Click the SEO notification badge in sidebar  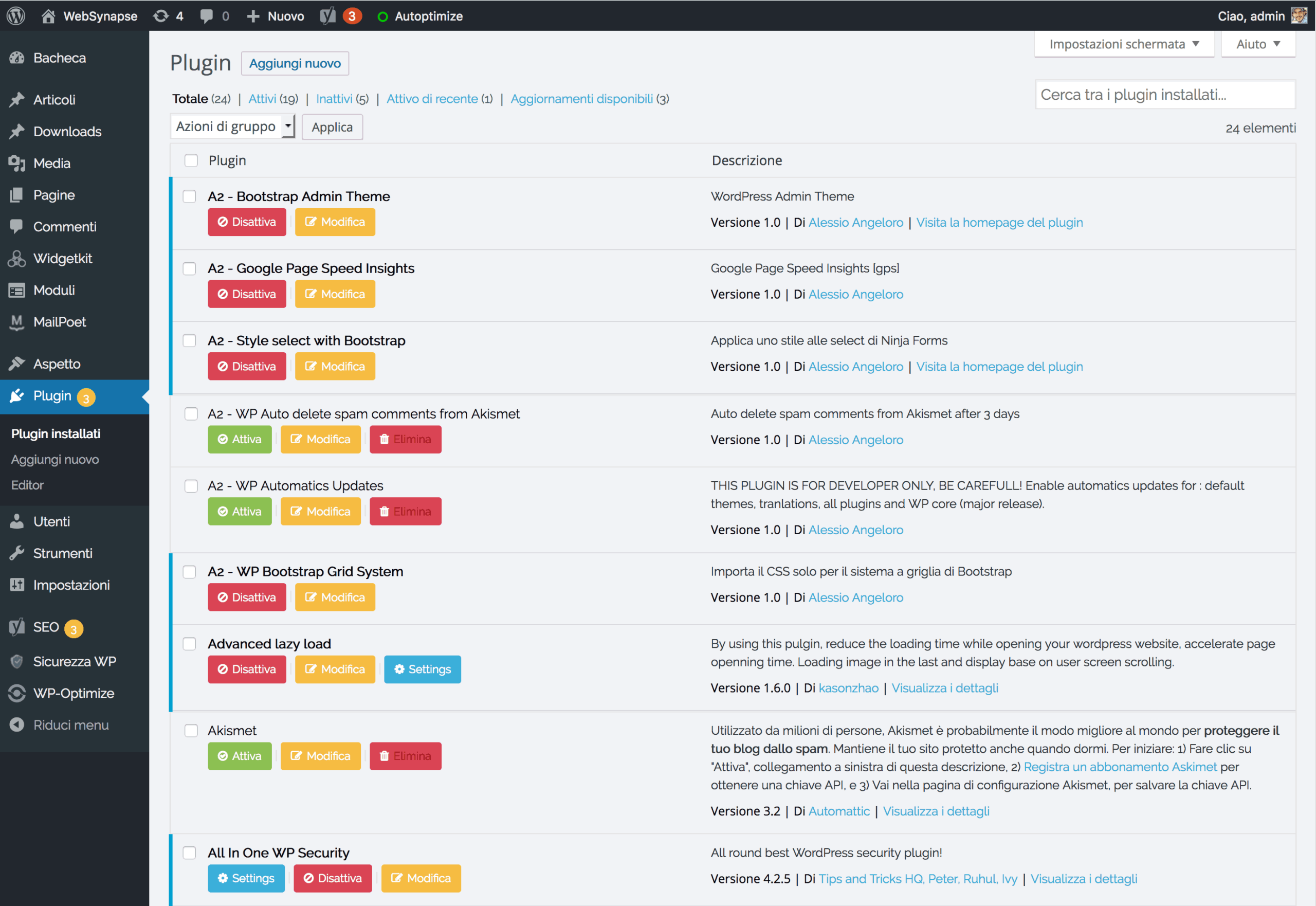click(73, 629)
